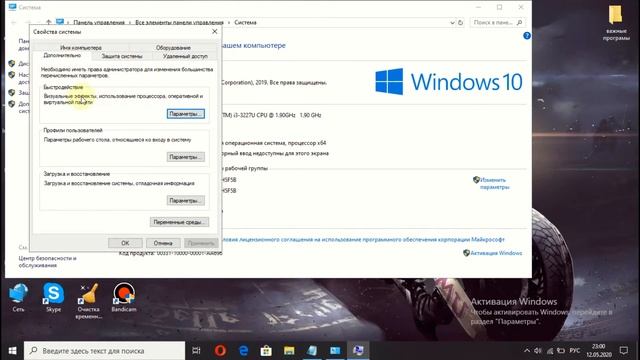
Task: Close the Свойства системы dialog
Action: tap(215, 31)
